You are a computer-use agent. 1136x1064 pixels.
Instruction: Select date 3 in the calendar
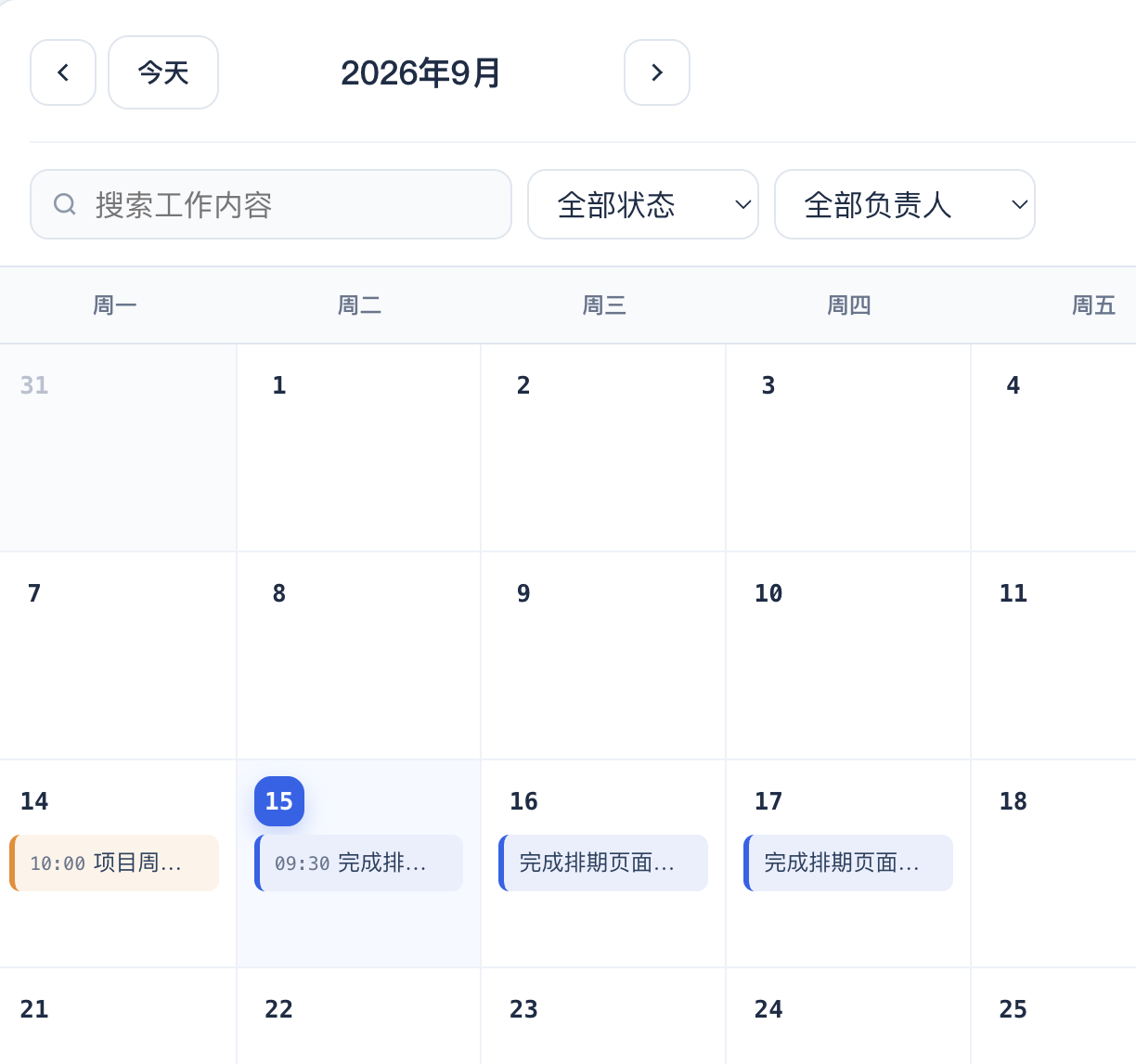(x=768, y=385)
